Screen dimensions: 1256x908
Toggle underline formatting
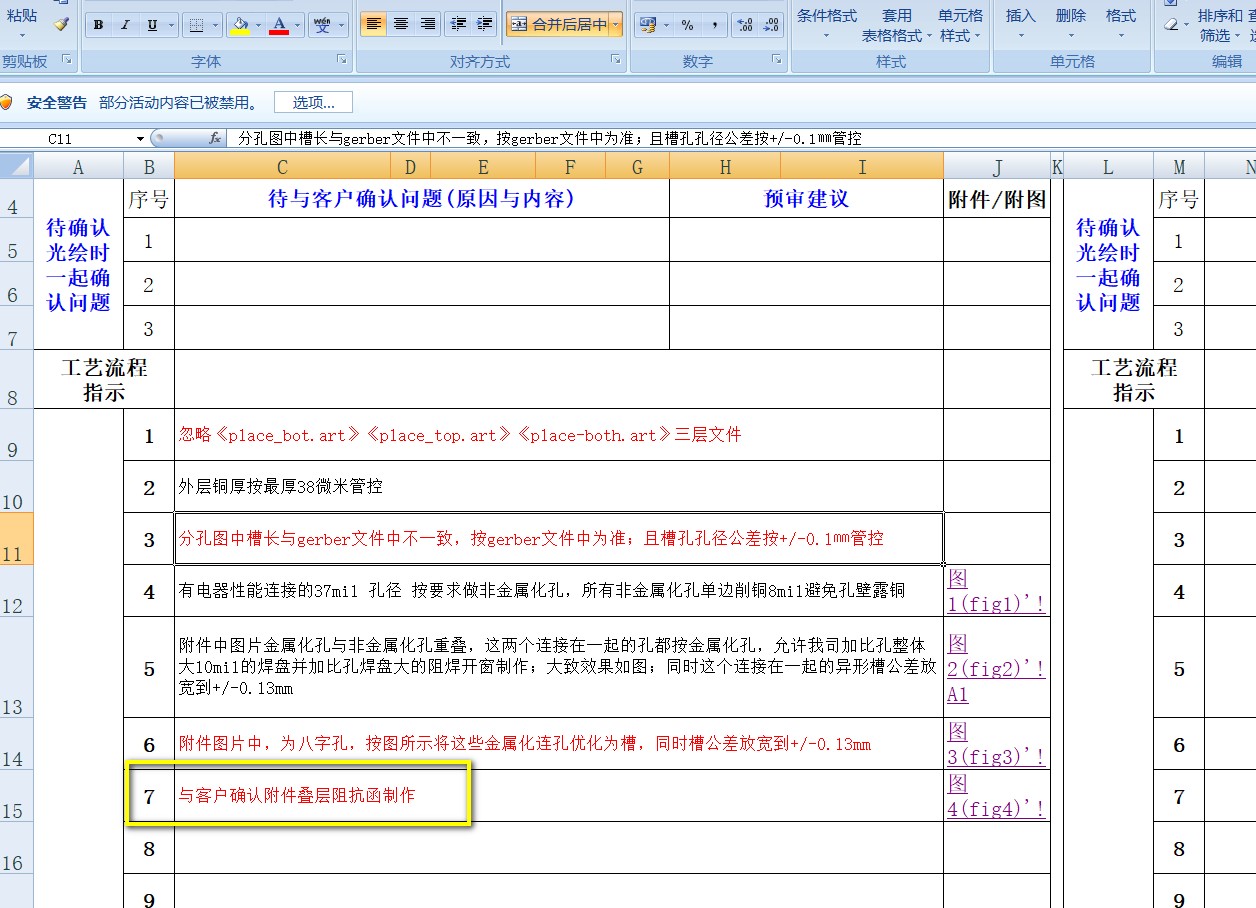151,25
